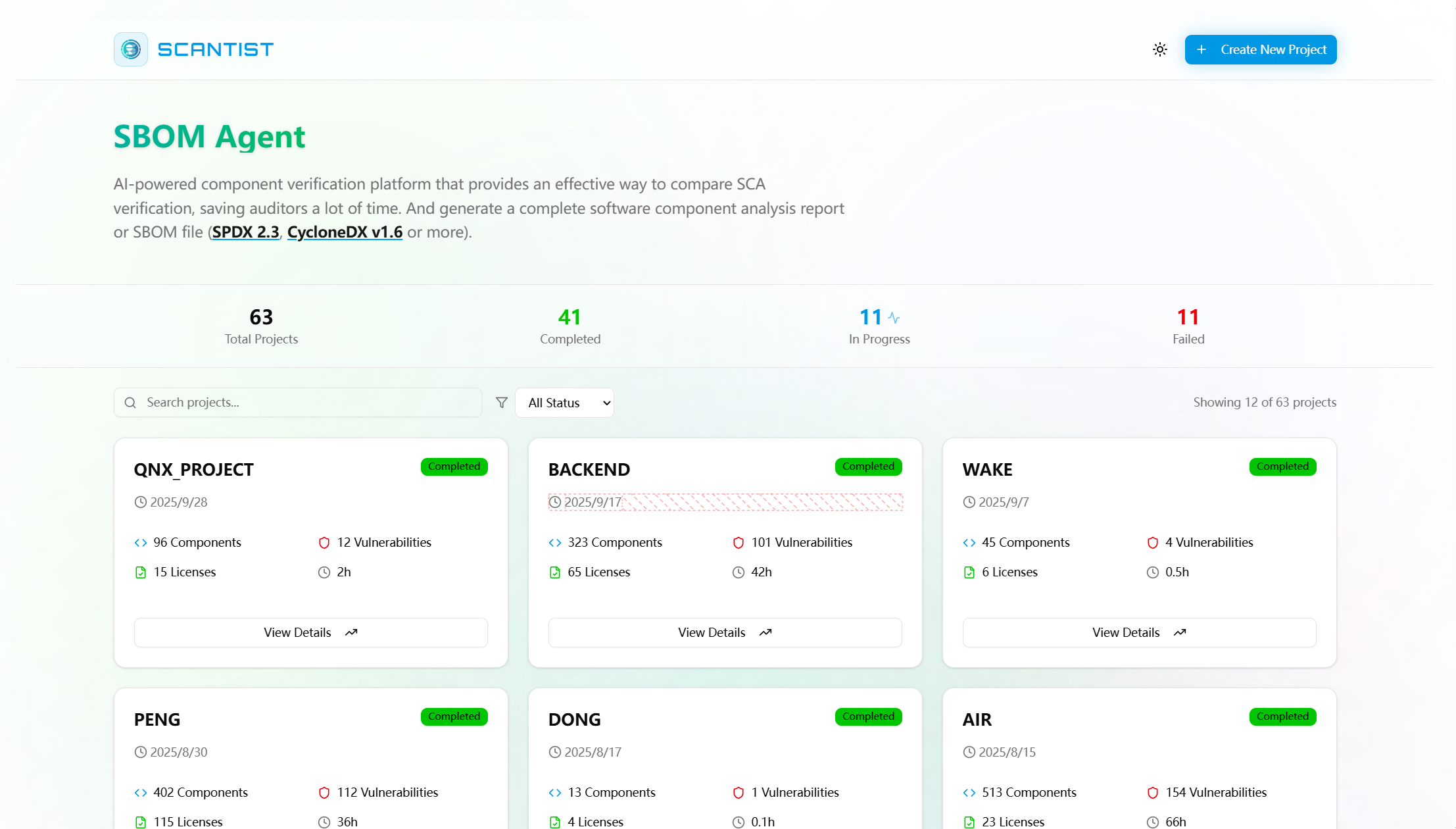Click the In Progress activity pulse icon

(x=894, y=318)
